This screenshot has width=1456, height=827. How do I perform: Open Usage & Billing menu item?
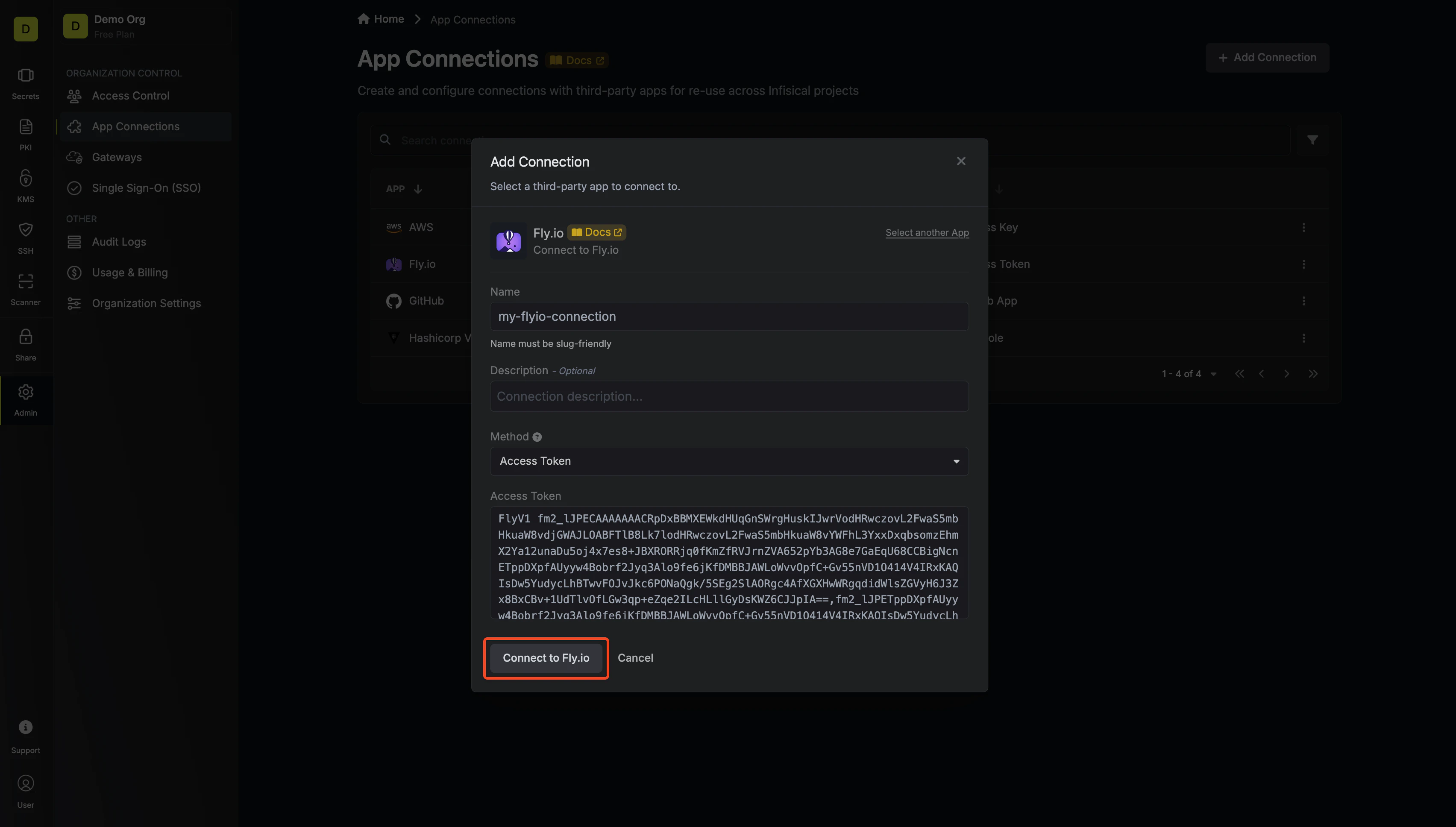[x=145, y=273]
